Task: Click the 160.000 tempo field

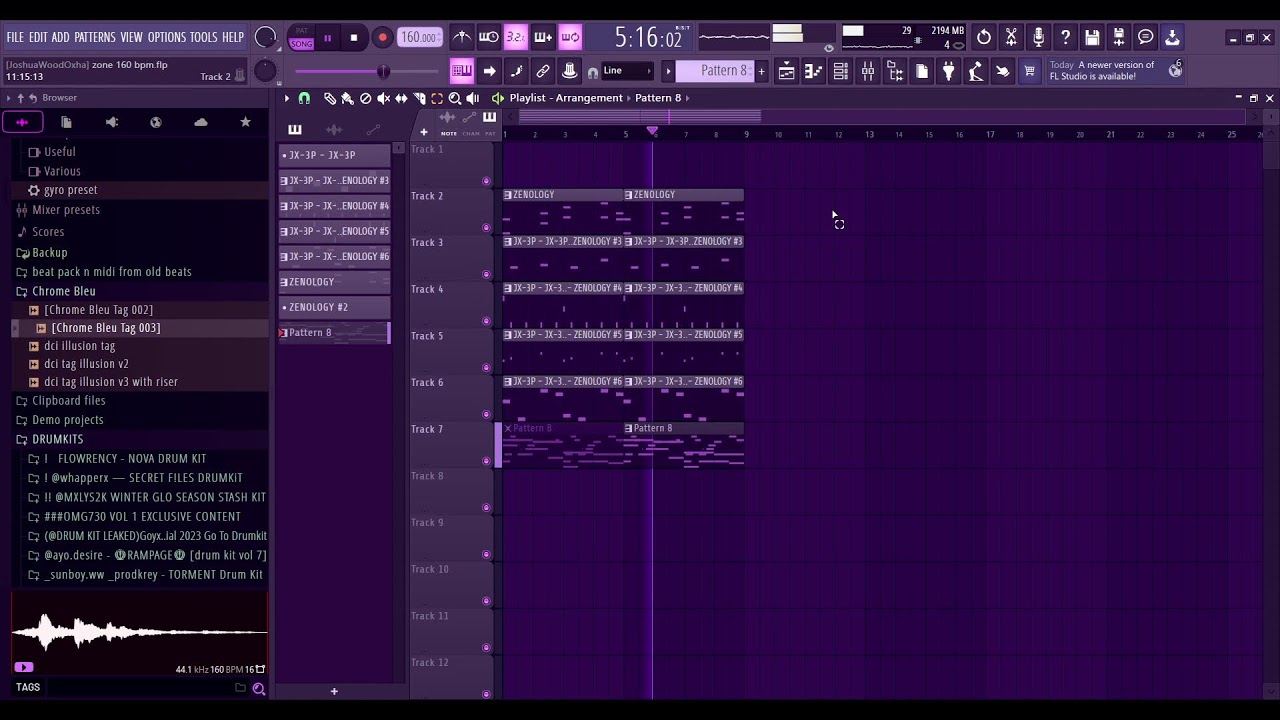Action: click(419, 38)
